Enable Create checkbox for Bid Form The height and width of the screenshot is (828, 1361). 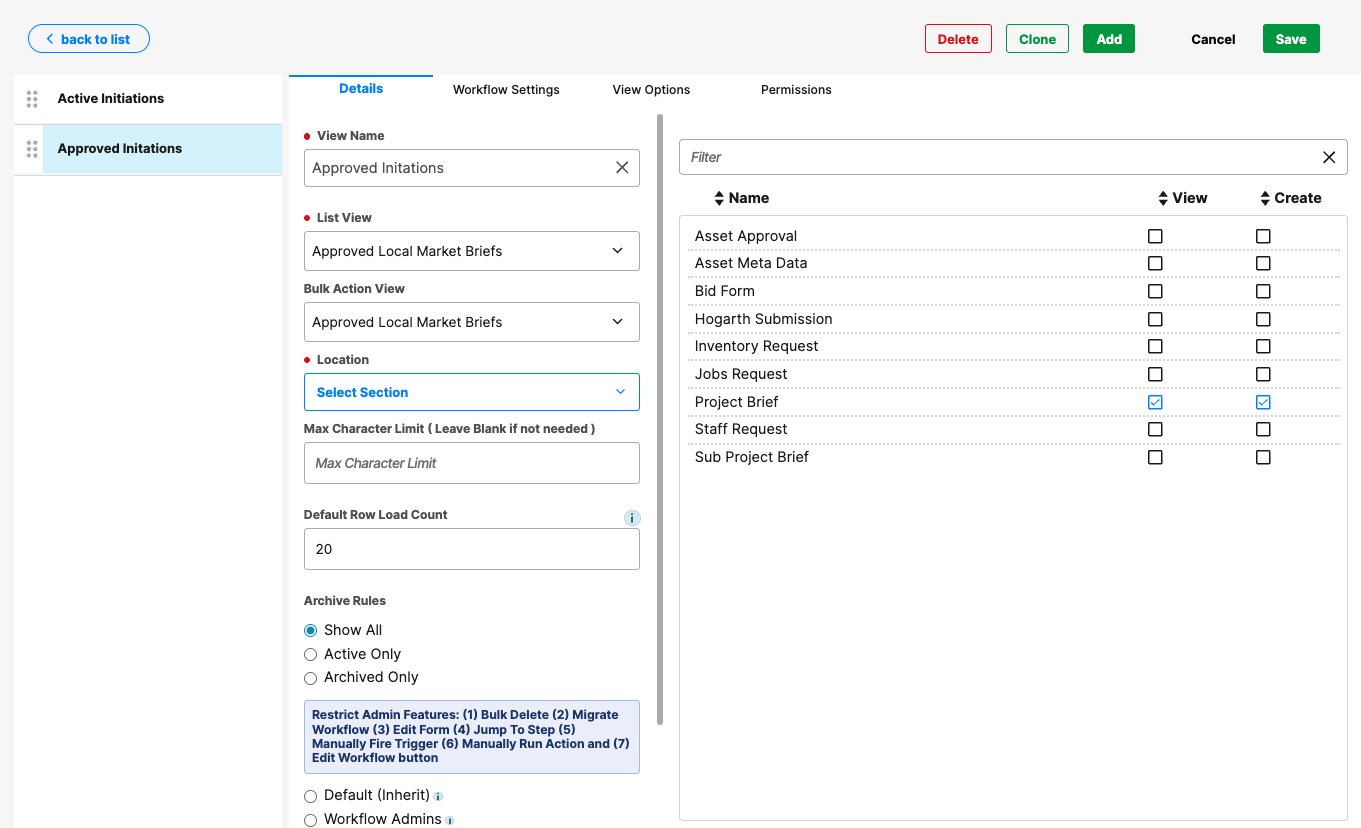(x=1263, y=291)
